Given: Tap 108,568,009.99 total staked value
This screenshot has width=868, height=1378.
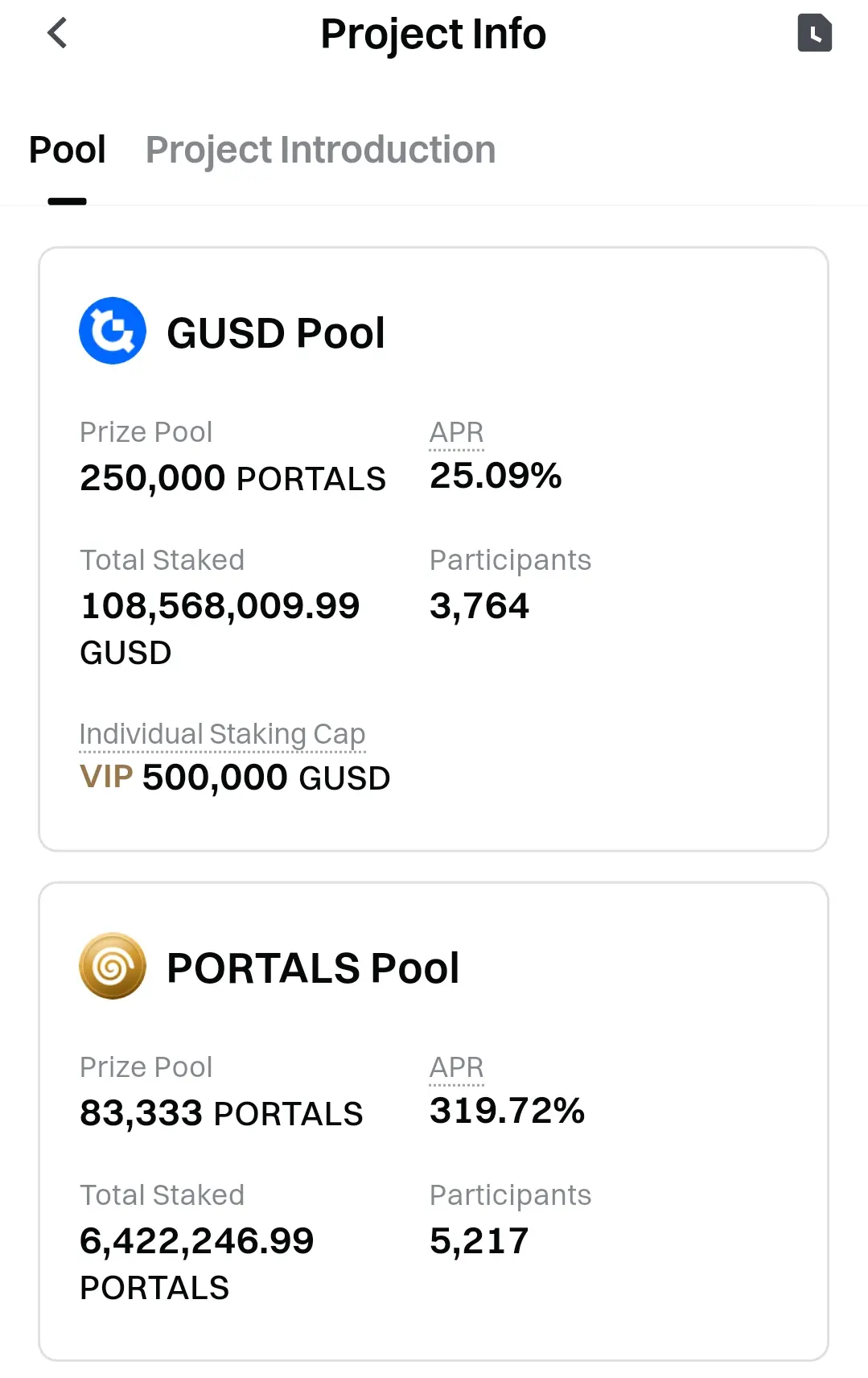Looking at the screenshot, I should (x=220, y=606).
